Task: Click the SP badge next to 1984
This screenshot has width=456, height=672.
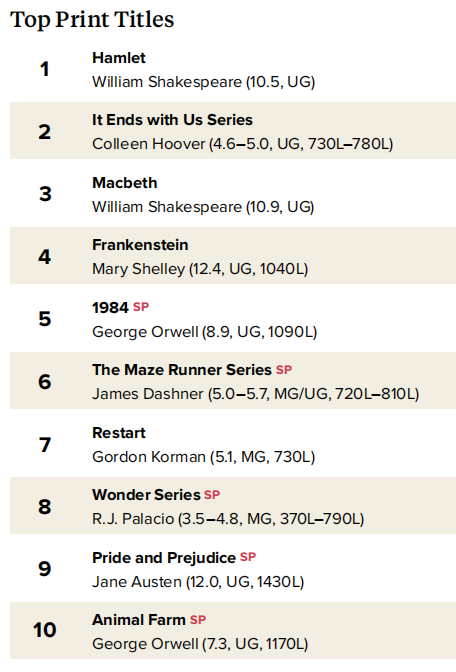Action: coord(141,307)
